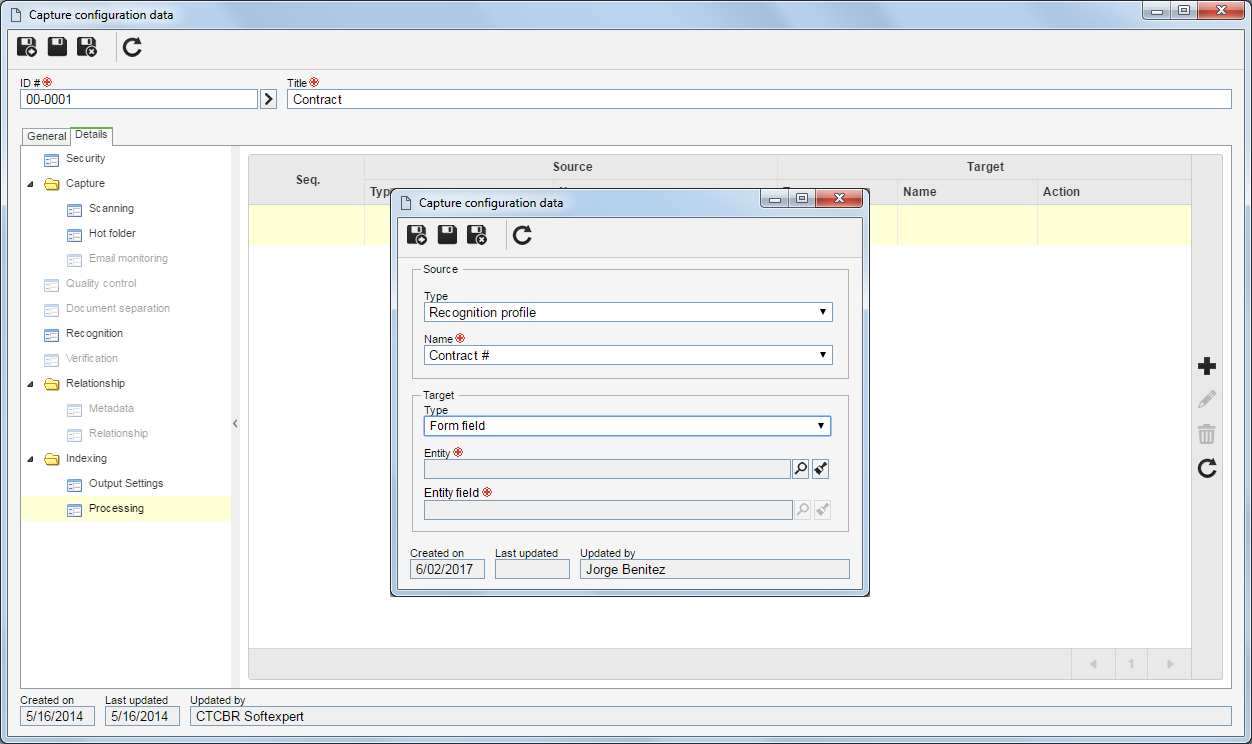
Task: Click pencil edit icon on right sidebar
Action: pyautogui.click(x=1207, y=400)
